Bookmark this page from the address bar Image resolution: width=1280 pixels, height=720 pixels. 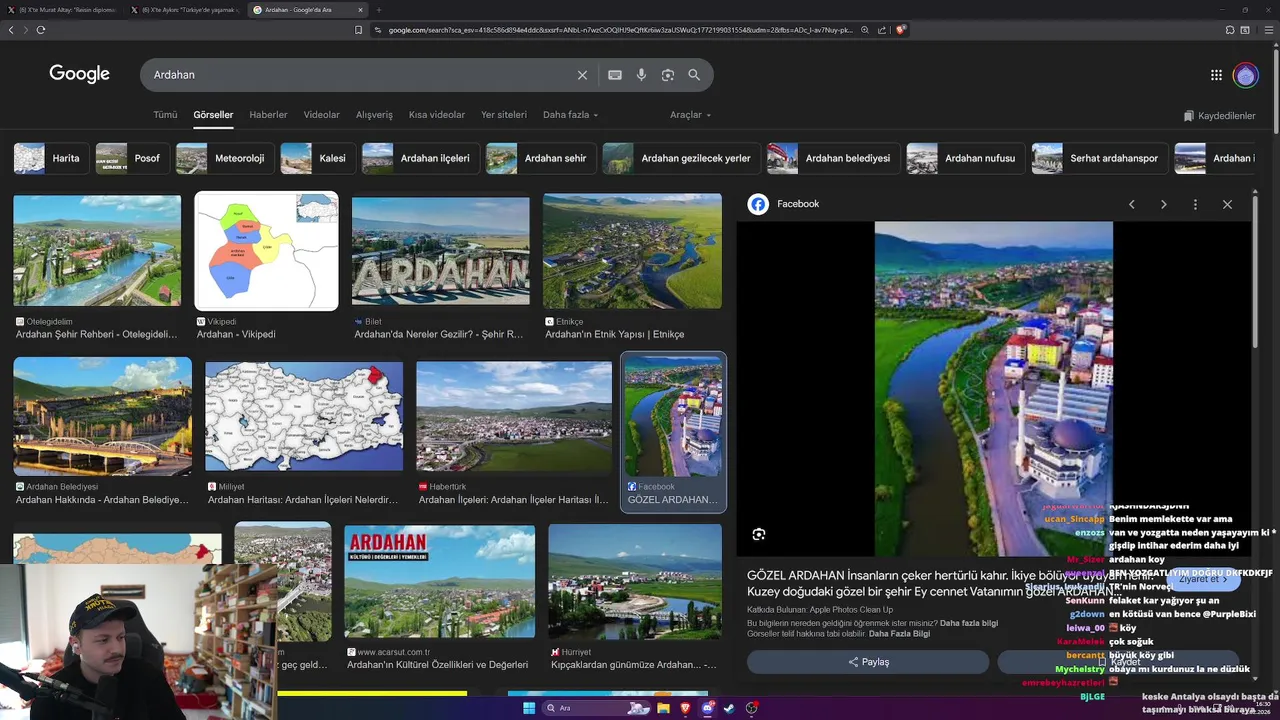pos(358,30)
